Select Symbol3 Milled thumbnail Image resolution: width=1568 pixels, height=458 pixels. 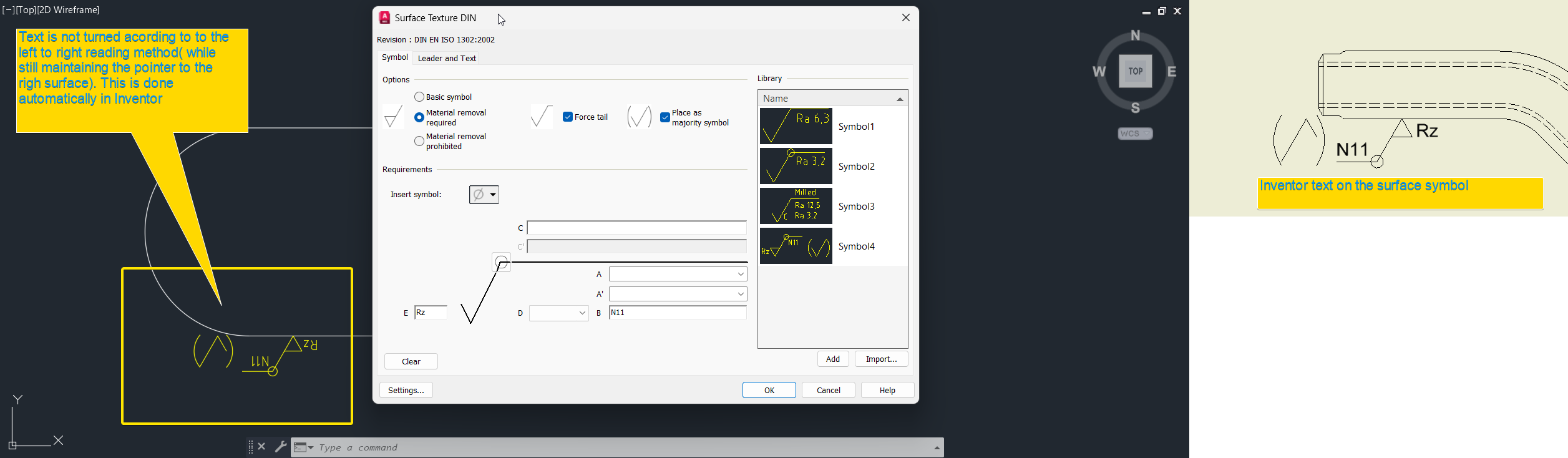click(x=796, y=206)
